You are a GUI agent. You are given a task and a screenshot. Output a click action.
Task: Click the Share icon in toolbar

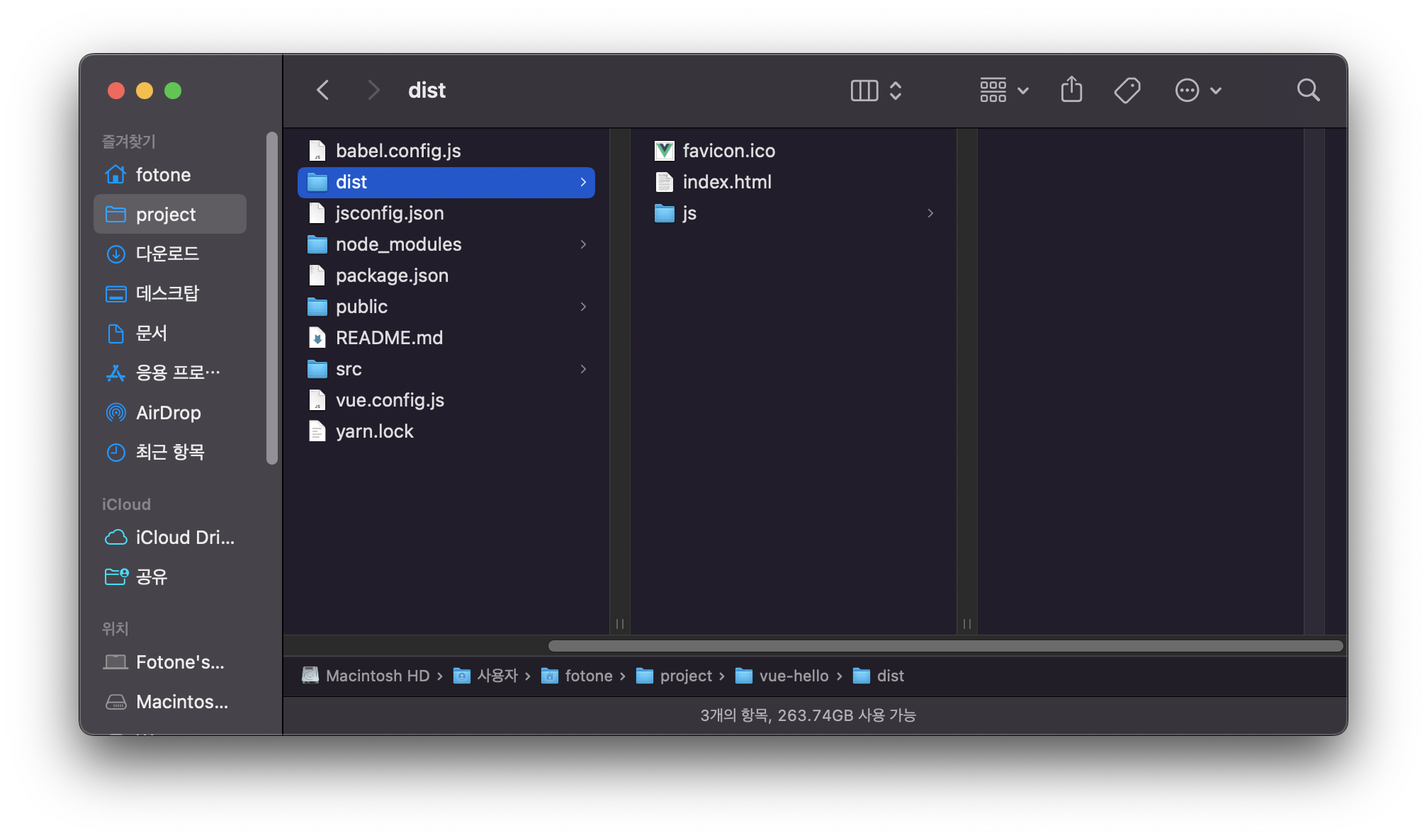coord(1071,89)
